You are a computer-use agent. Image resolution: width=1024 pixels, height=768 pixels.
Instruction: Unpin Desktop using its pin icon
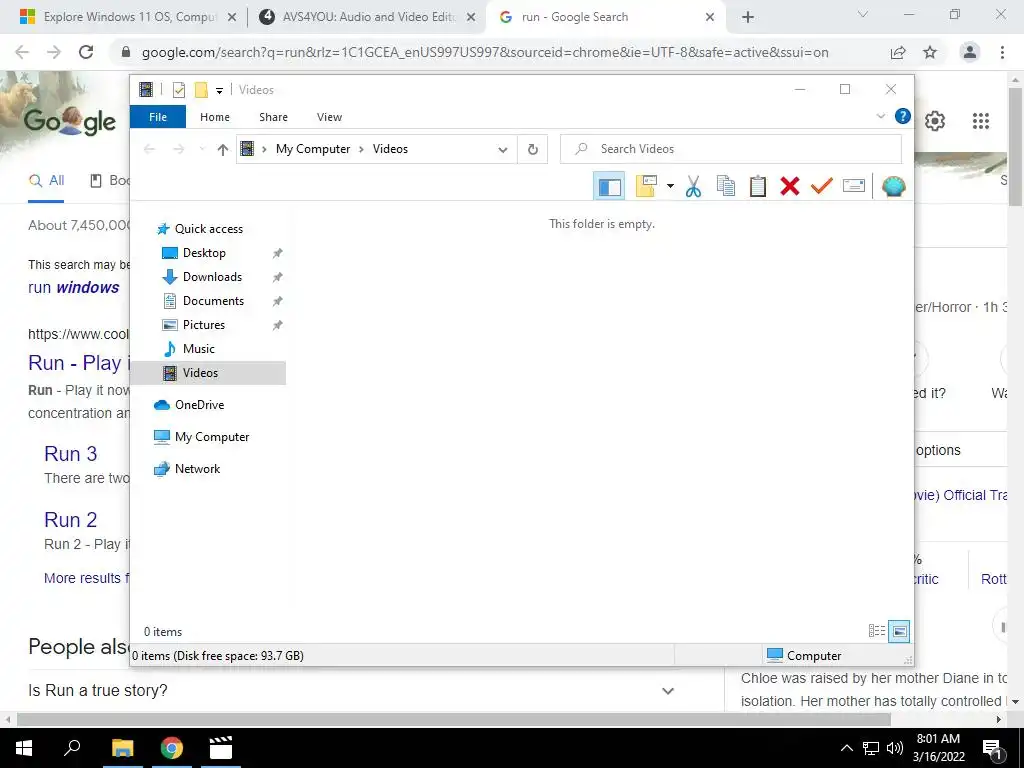tap(278, 253)
